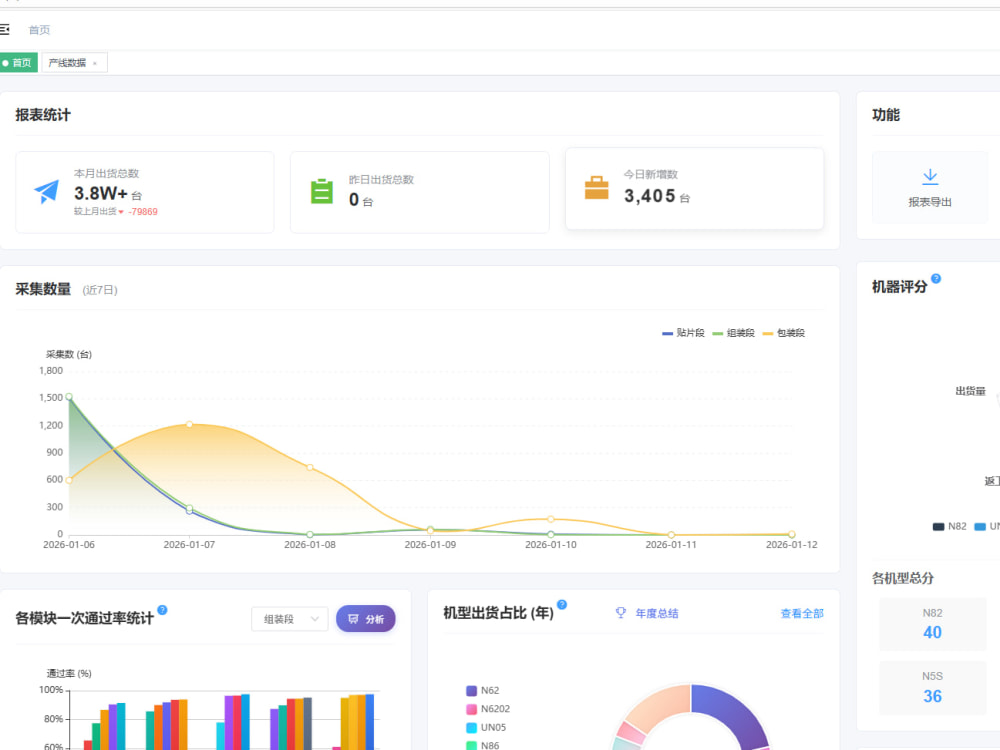Screen dimensions: 1000x750
Task: Click the 各机型总分 heading
Action: click(x=902, y=578)
